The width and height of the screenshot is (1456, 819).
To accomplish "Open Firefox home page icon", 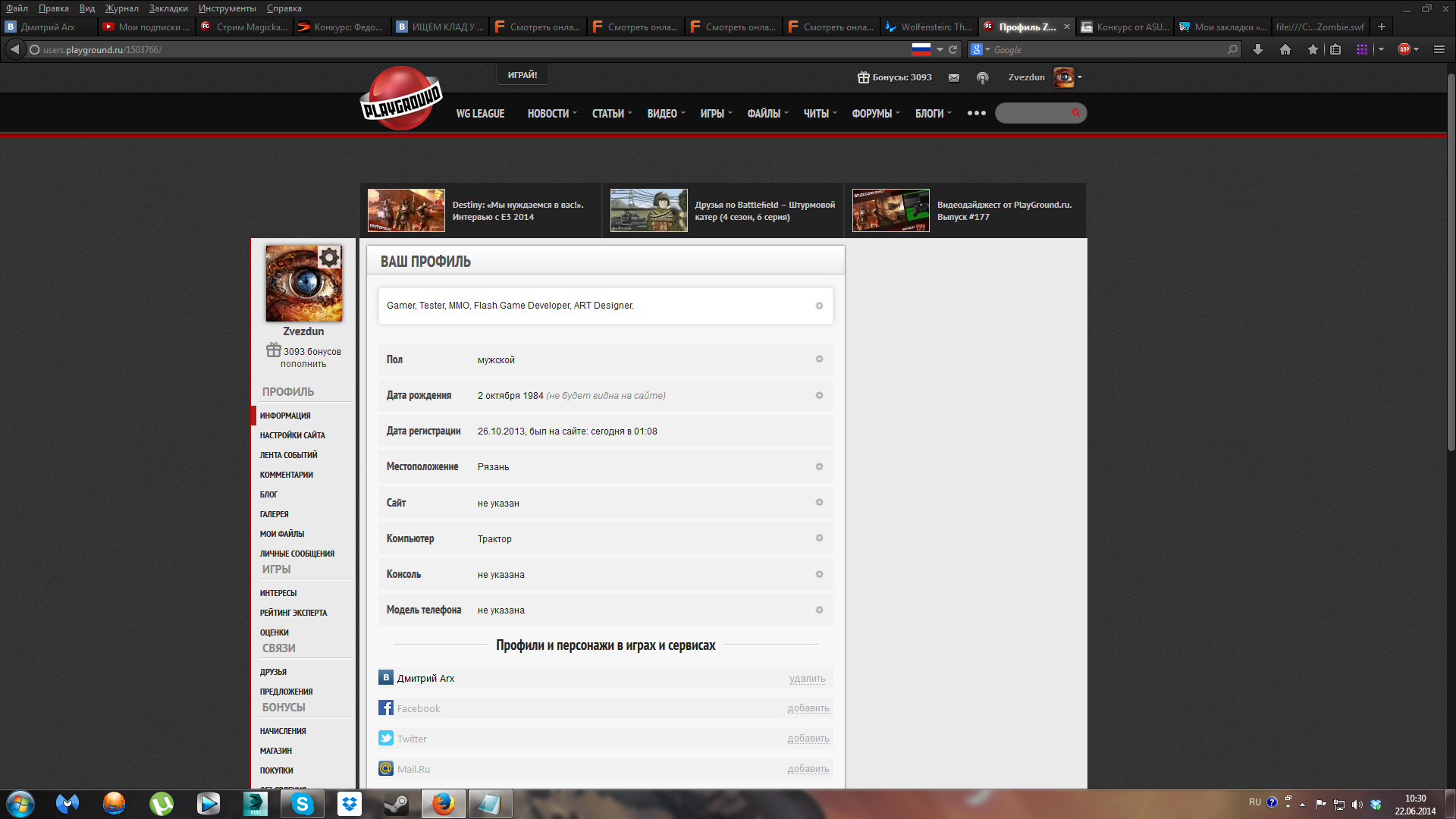I will [x=1285, y=49].
